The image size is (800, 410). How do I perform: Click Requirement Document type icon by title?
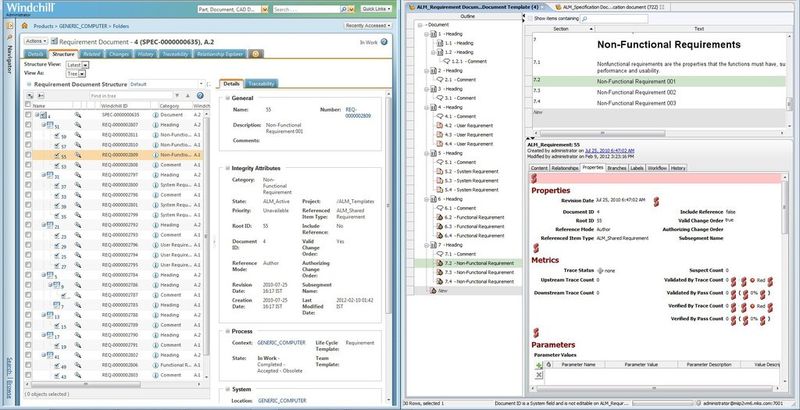click(x=54, y=41)
